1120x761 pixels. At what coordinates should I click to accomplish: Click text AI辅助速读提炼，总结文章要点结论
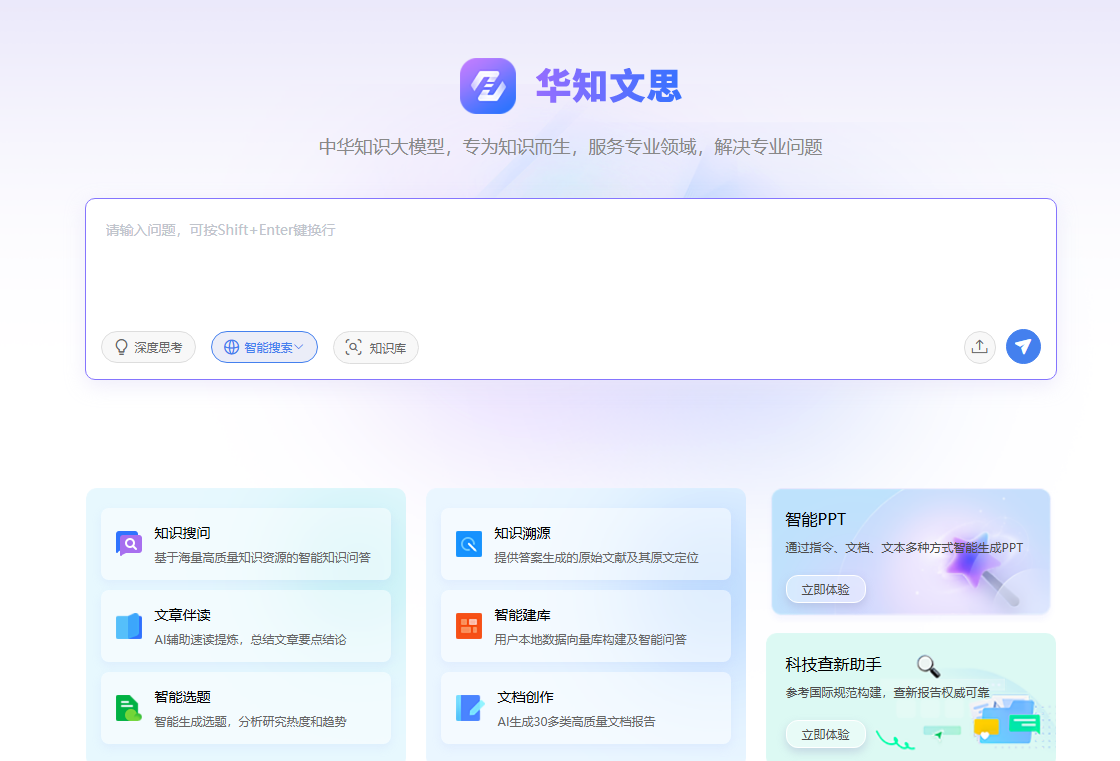(x=250, y=640)
